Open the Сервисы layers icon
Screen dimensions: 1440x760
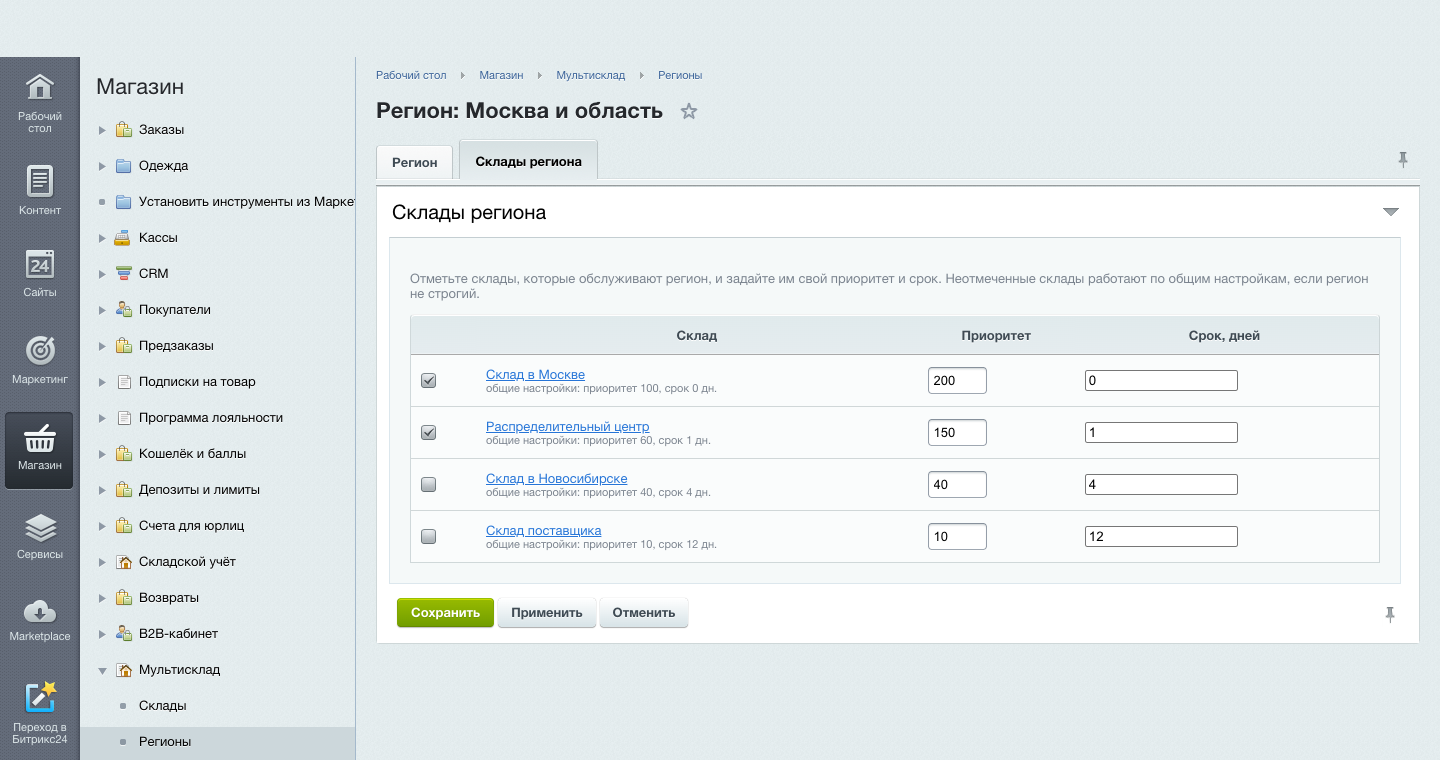click(x=39, y=527)
